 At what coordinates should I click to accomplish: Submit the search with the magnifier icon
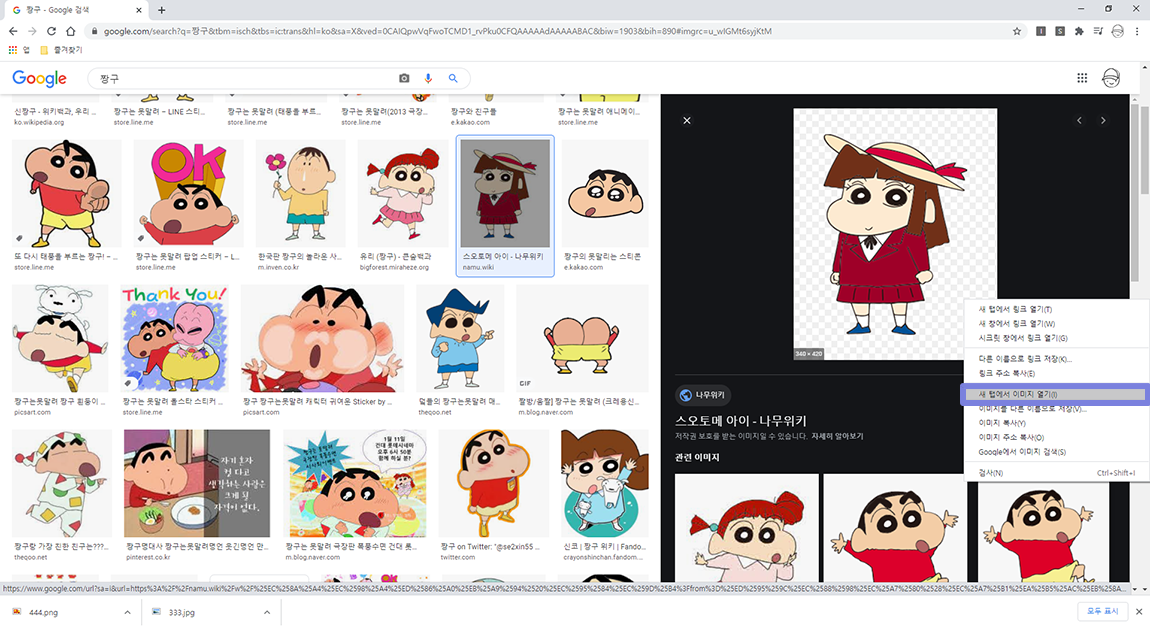453,78
